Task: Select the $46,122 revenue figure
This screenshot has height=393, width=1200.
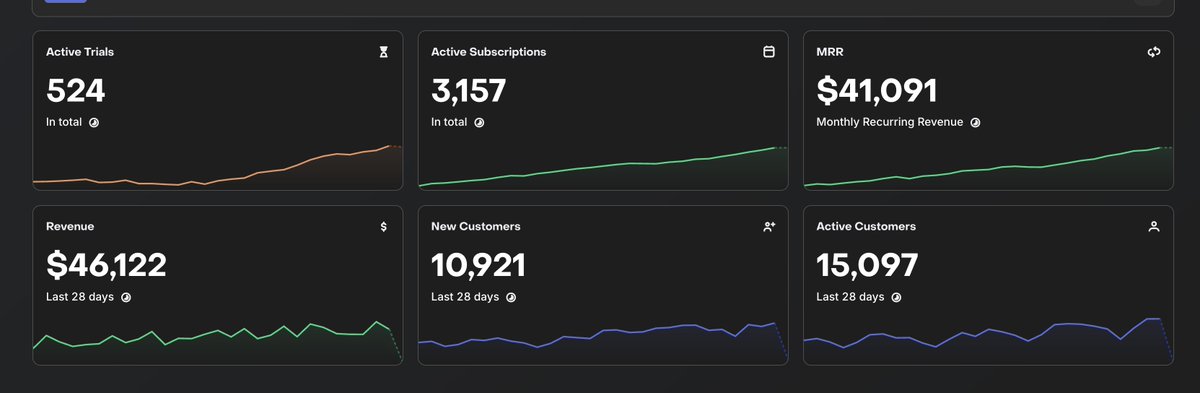Action: pyautogui.click(x=106, y=265)
